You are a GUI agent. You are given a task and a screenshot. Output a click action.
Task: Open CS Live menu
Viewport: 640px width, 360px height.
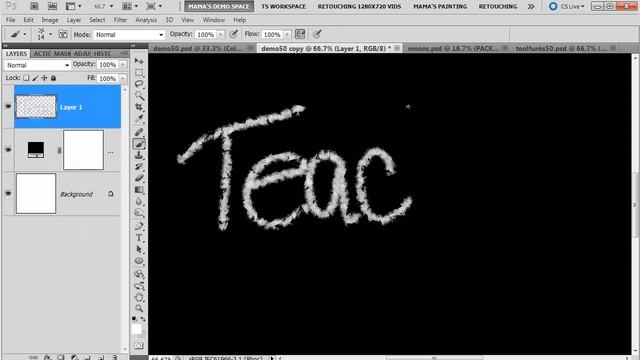pos(567,6)
